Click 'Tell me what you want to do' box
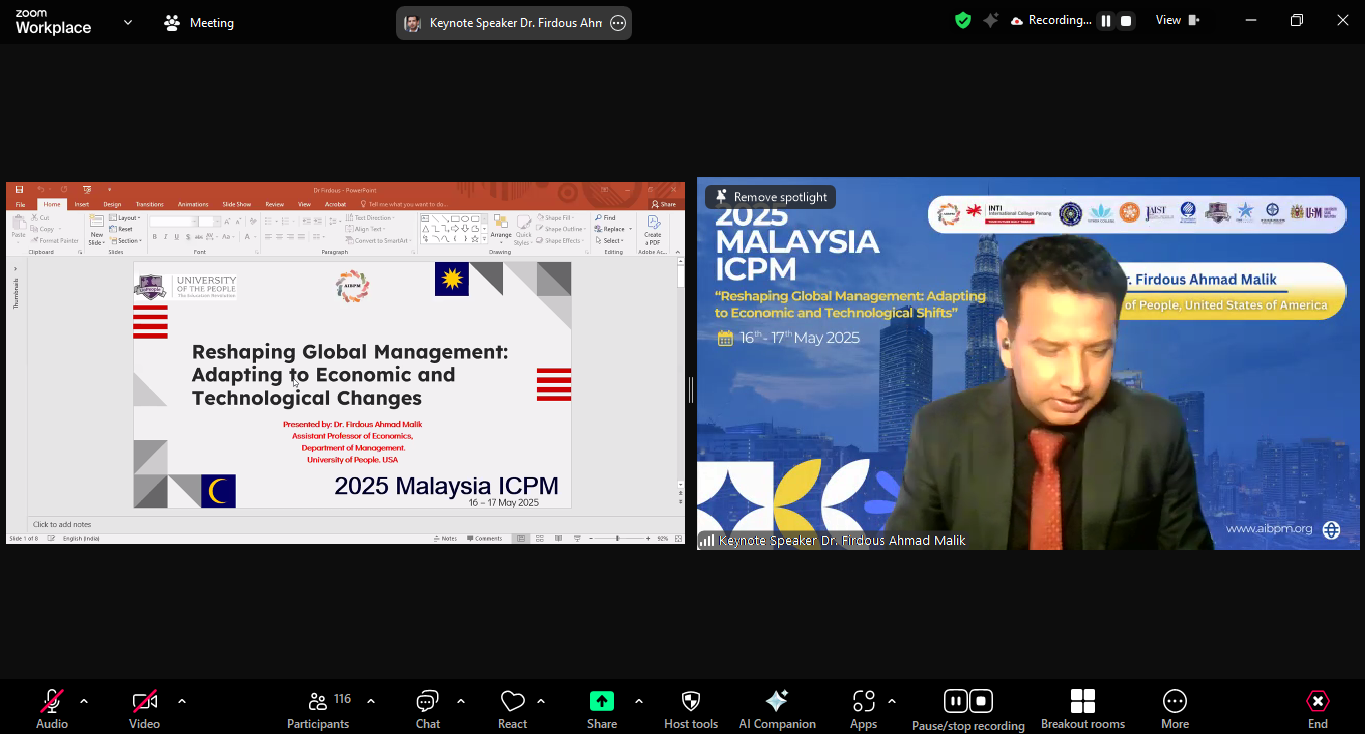1365x734 pixels. (x=406, y=204)
